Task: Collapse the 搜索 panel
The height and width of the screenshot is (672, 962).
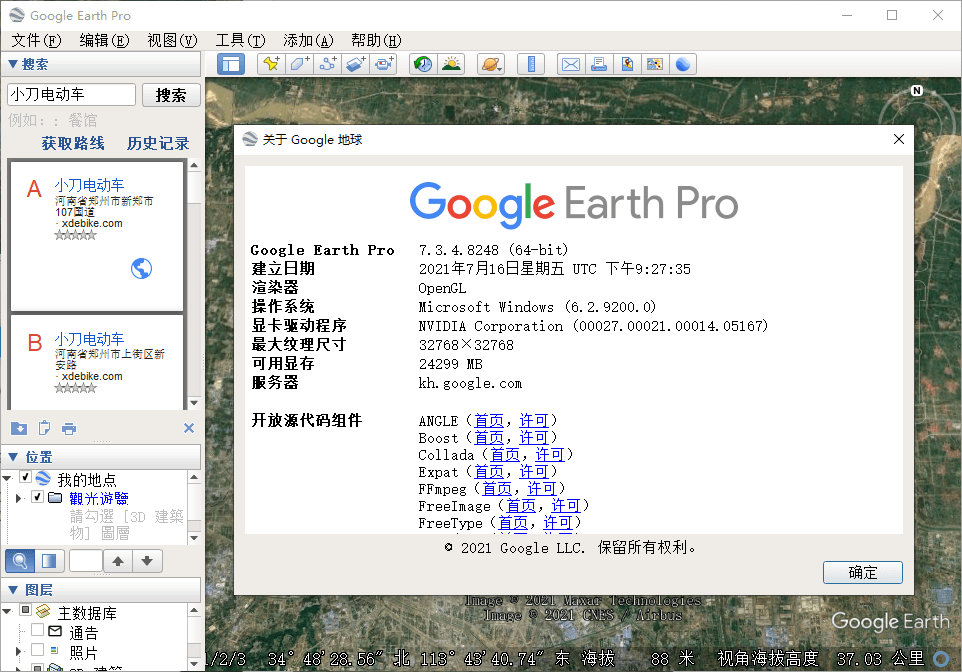Action: (13, 64)
